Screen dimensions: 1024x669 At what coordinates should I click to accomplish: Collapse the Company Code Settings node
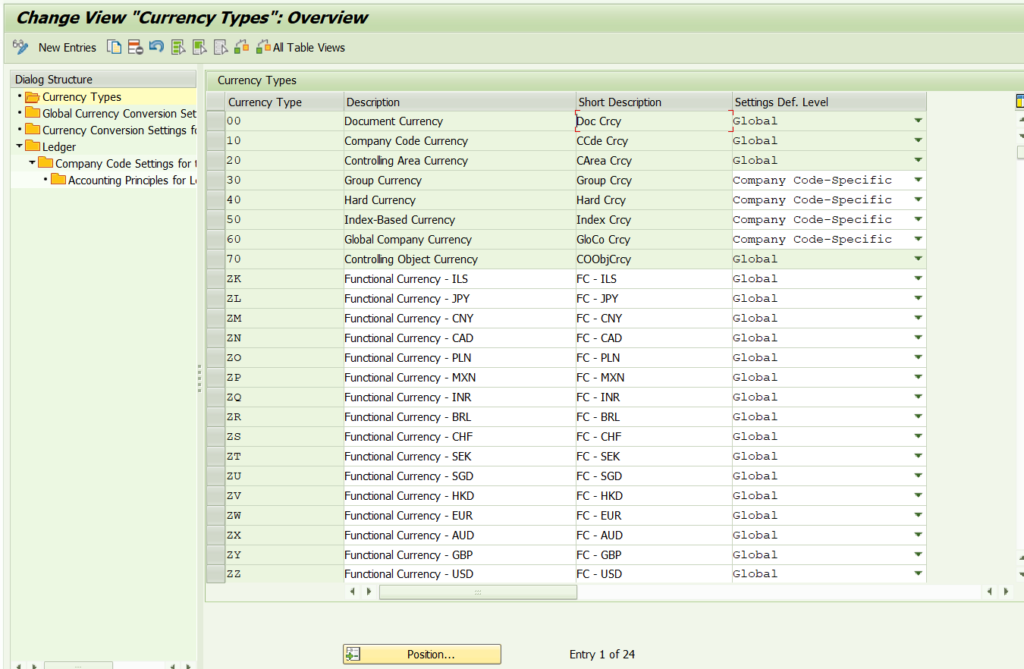coord(30,163)
